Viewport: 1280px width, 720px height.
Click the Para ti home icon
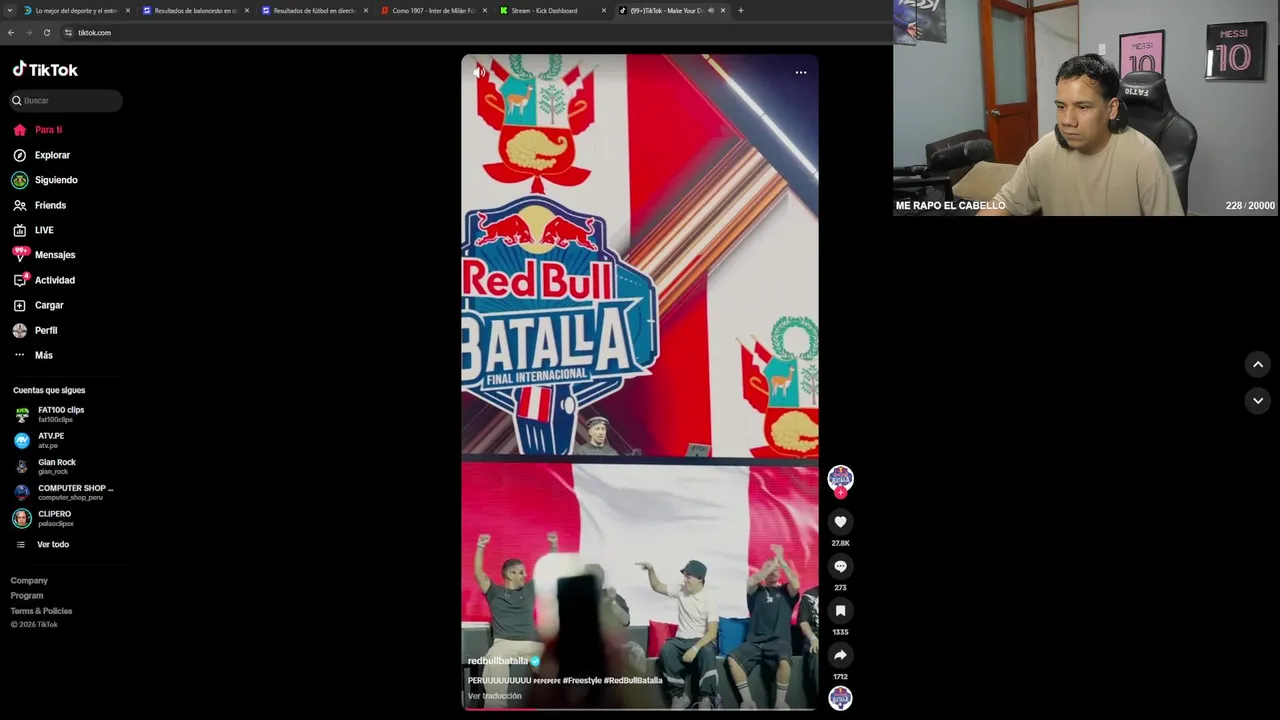point(19,130)
